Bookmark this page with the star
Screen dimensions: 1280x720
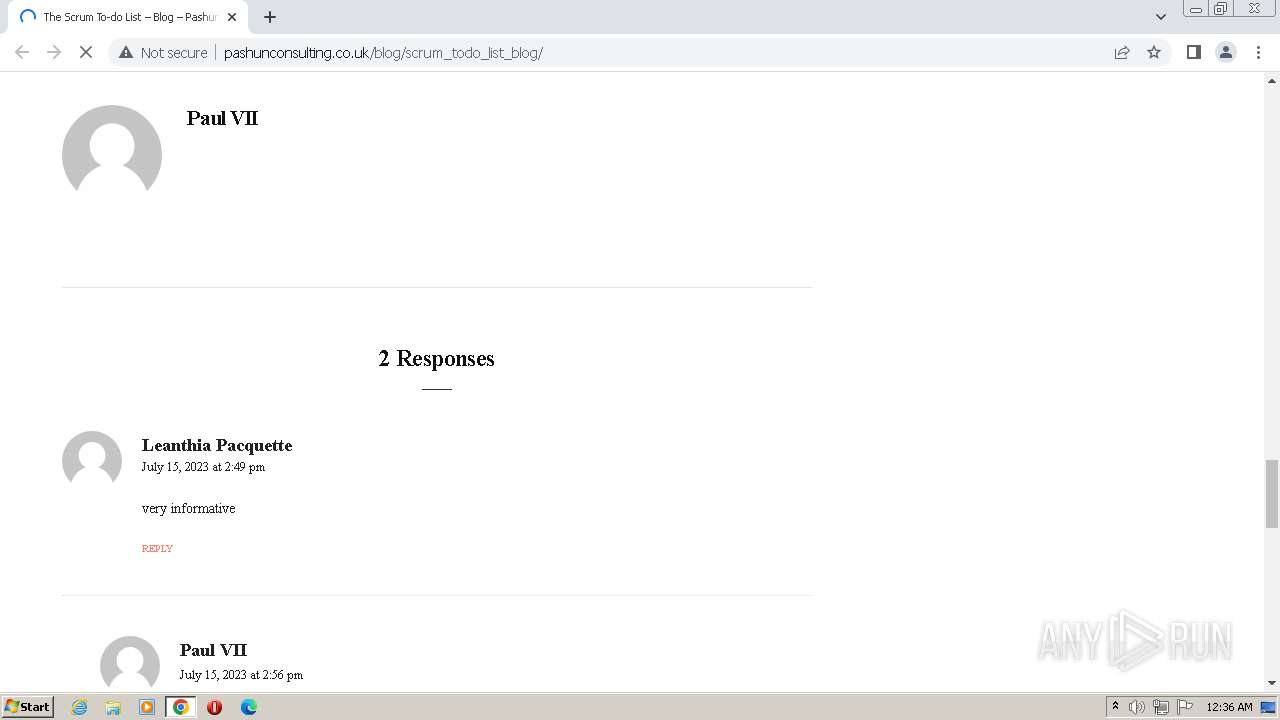pyautogui.click(x=1154, y=52)
